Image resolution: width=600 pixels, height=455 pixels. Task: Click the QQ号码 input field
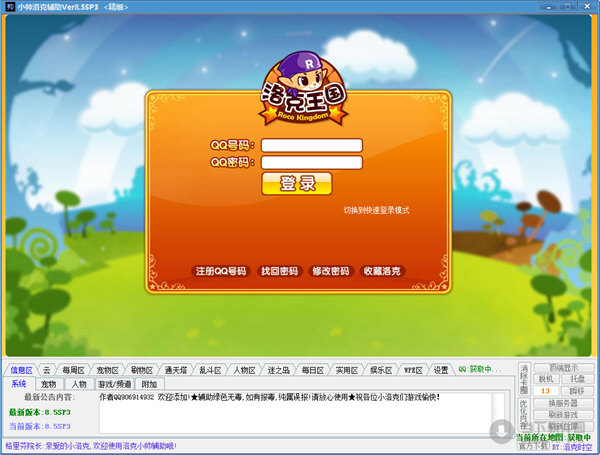pyautogui.click(x=311, y=145)
